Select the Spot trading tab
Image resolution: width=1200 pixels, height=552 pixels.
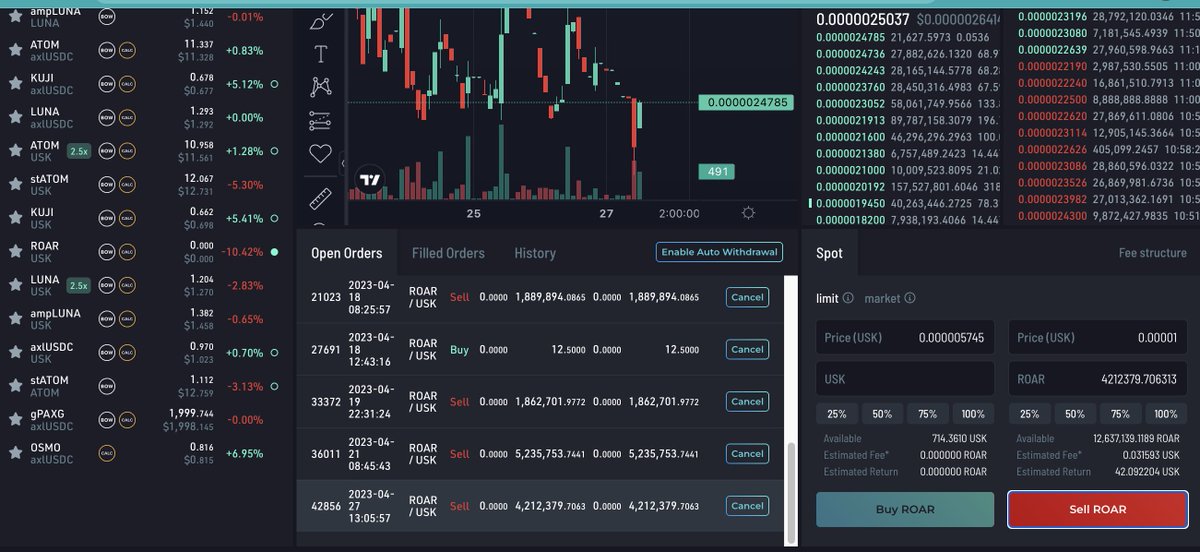[829, 253]
